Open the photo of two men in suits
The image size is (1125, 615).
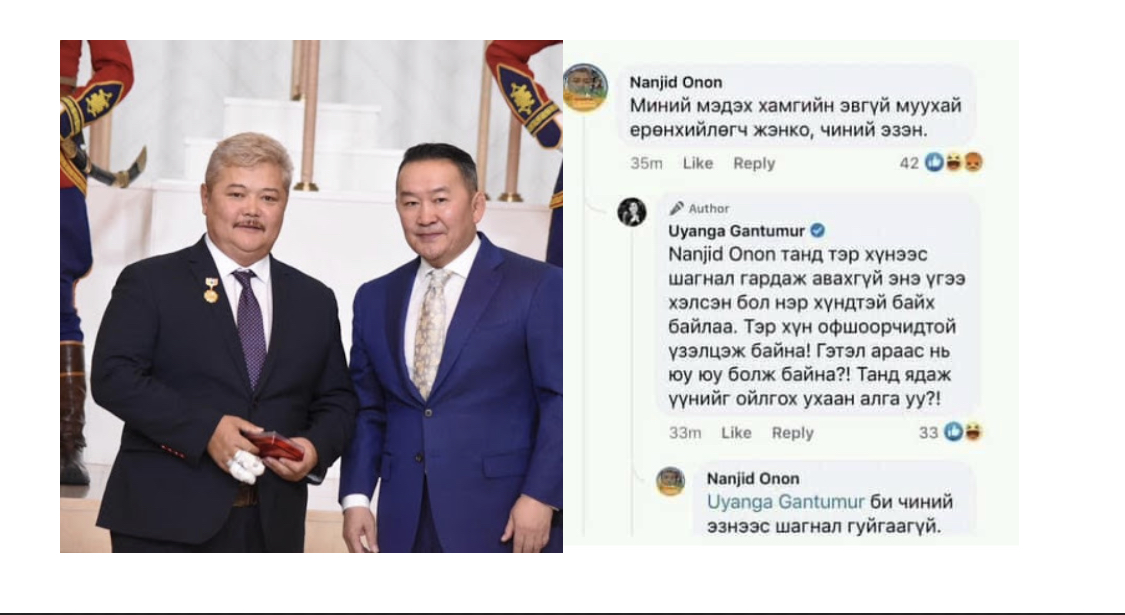[x=311, y=296]
